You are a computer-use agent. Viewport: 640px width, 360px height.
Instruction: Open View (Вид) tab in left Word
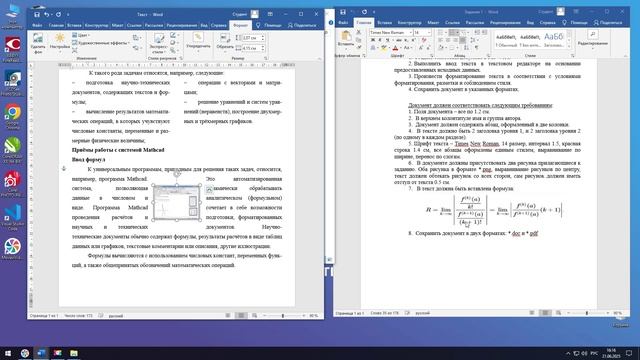204,25
